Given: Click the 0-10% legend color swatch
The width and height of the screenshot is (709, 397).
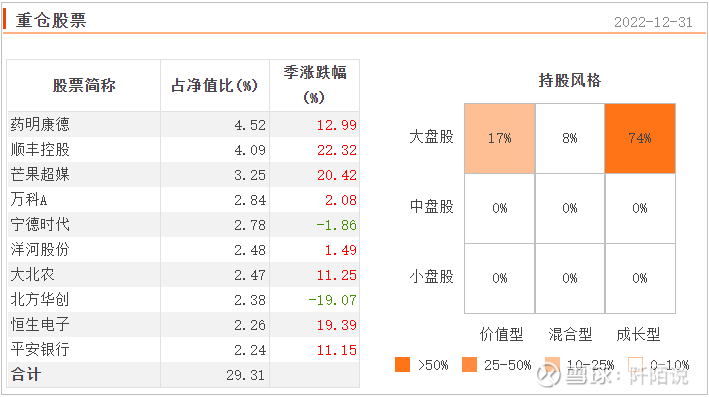Looking at the screenshot, I should coord(635,364).
